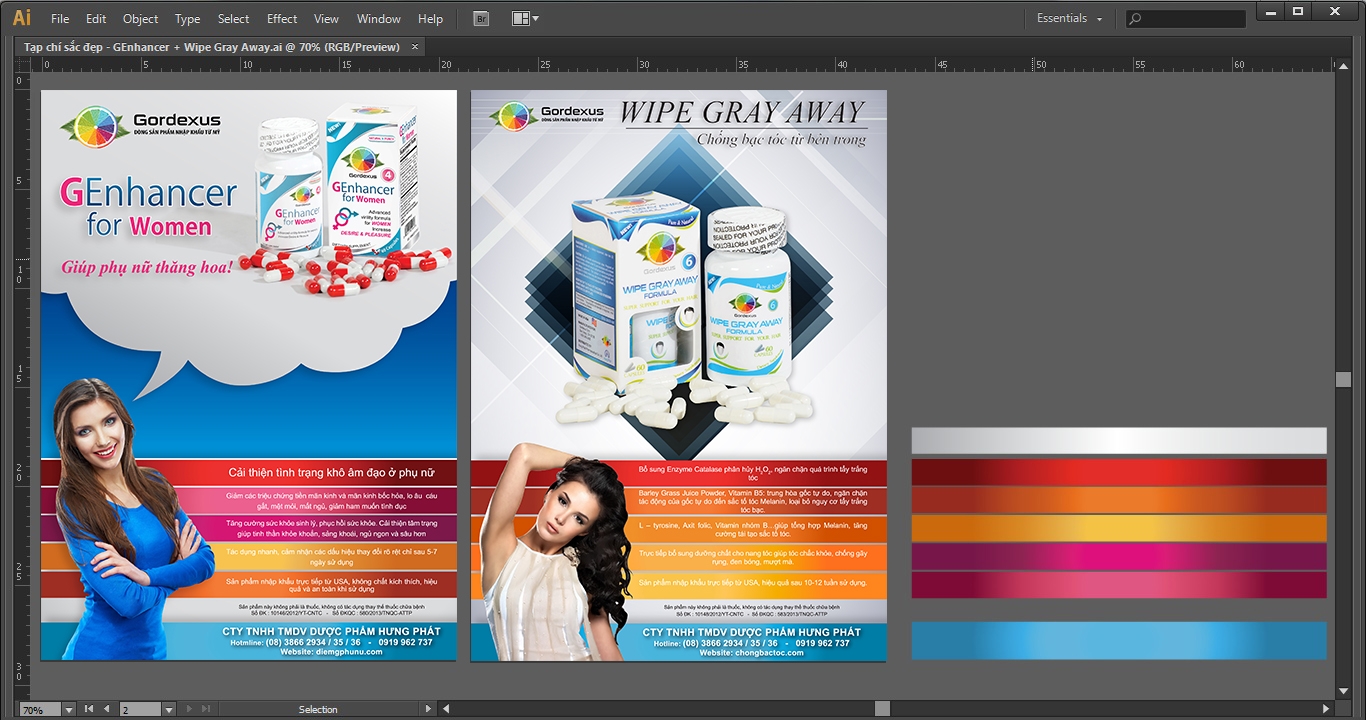Open the Arrange Documents layout dropdown
The width and height of the screenshot is (1366, 720).
[x=525, y=18]
